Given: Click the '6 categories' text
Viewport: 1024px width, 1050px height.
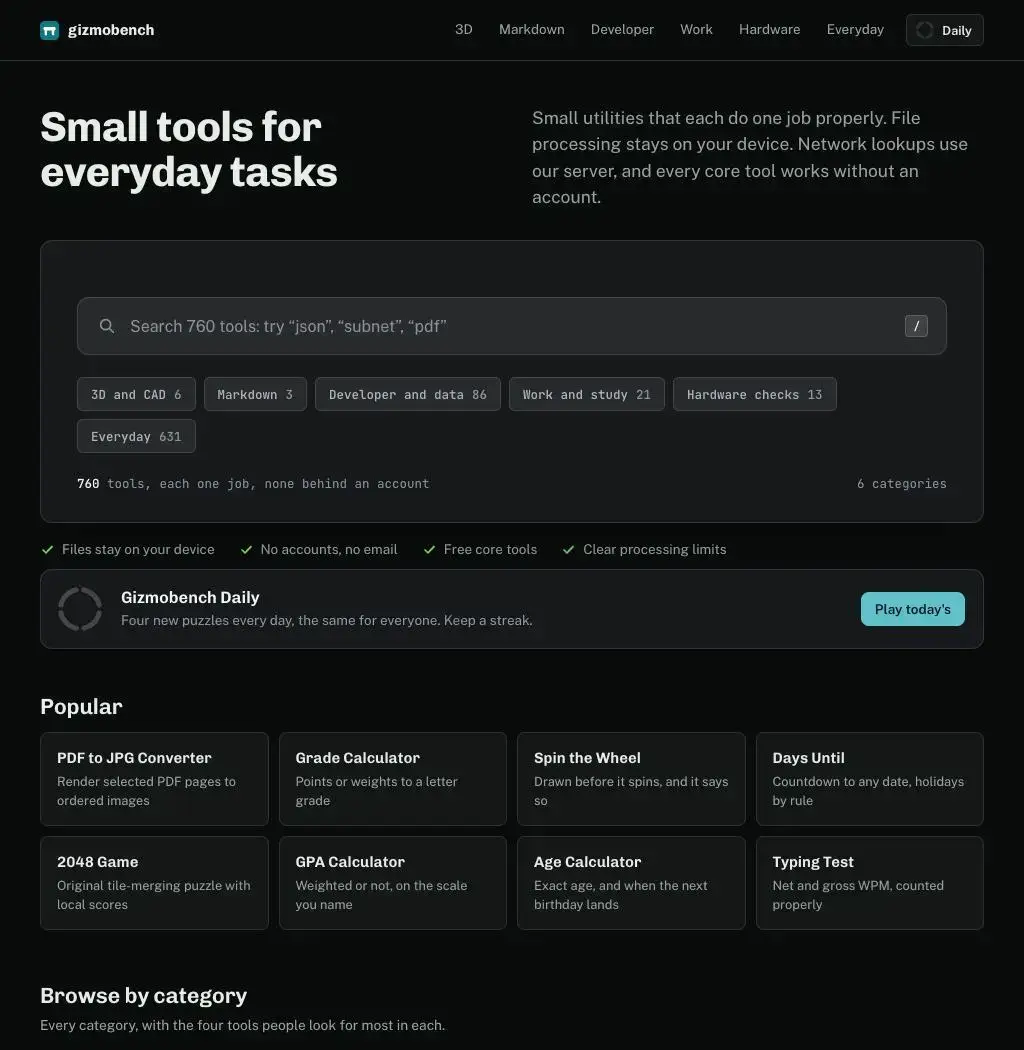Looking at the screenshot, I should 901,483.
